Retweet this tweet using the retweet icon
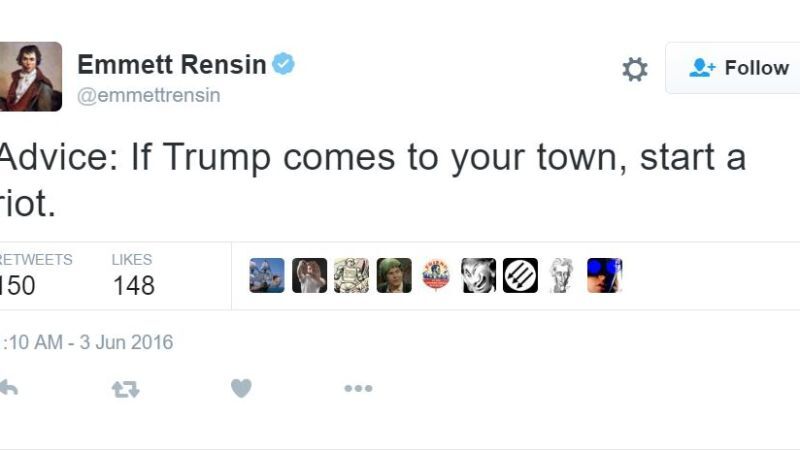 pyautogui.click(x=125, y=388)
